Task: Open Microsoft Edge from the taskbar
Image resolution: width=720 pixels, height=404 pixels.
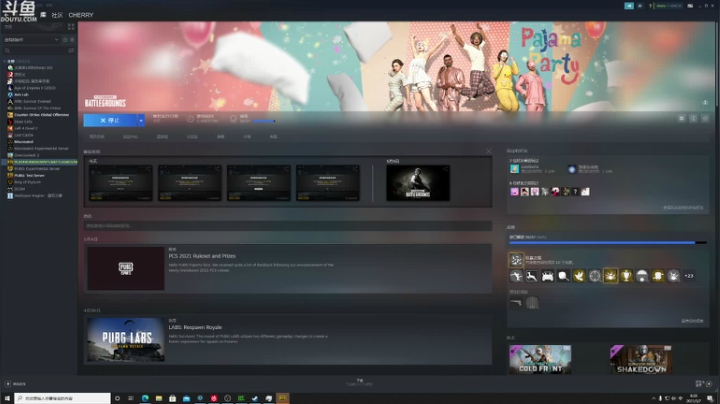Action: click(145, 398)
